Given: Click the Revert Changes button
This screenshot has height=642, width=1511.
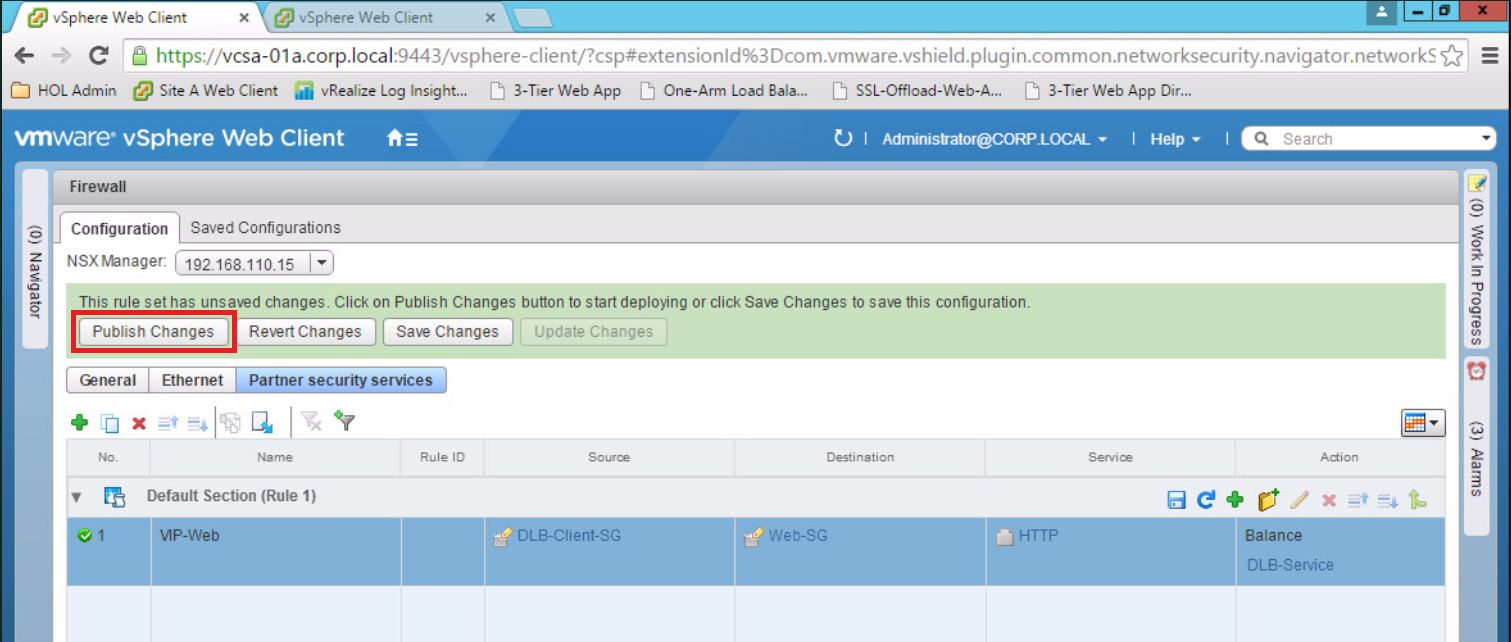Looking at the screenshot, I should tap(305, 332).
